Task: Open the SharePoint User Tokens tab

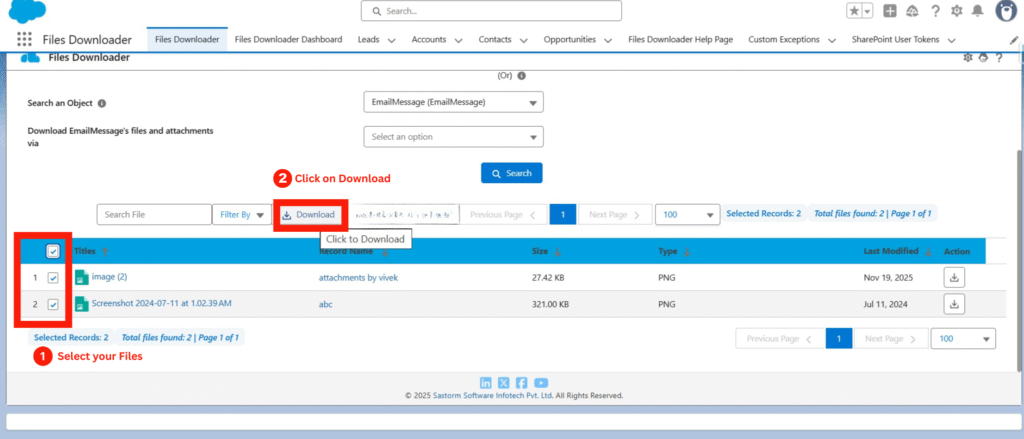Action: point(895,39)
